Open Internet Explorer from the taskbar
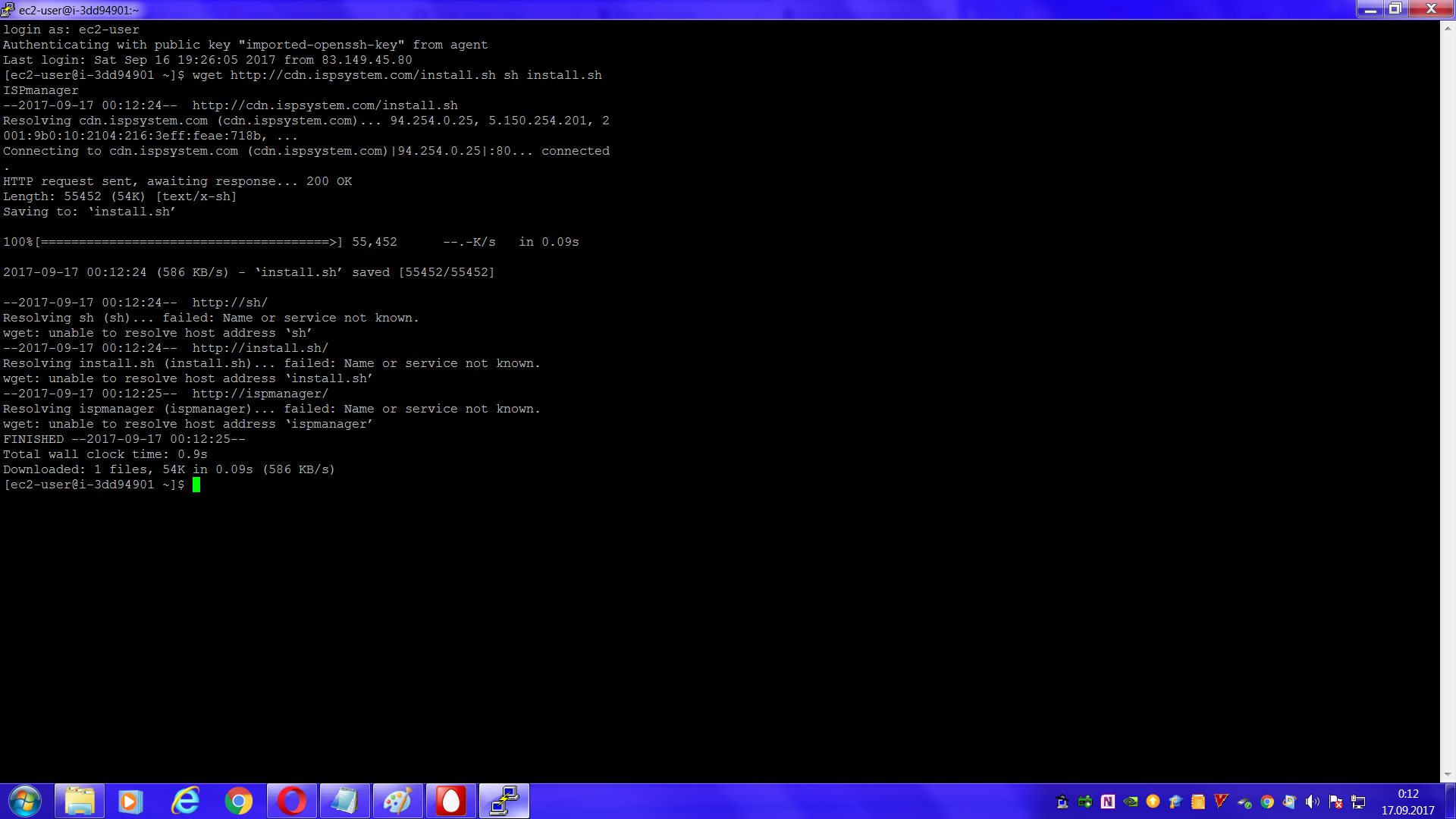 [x=185, y=801]
